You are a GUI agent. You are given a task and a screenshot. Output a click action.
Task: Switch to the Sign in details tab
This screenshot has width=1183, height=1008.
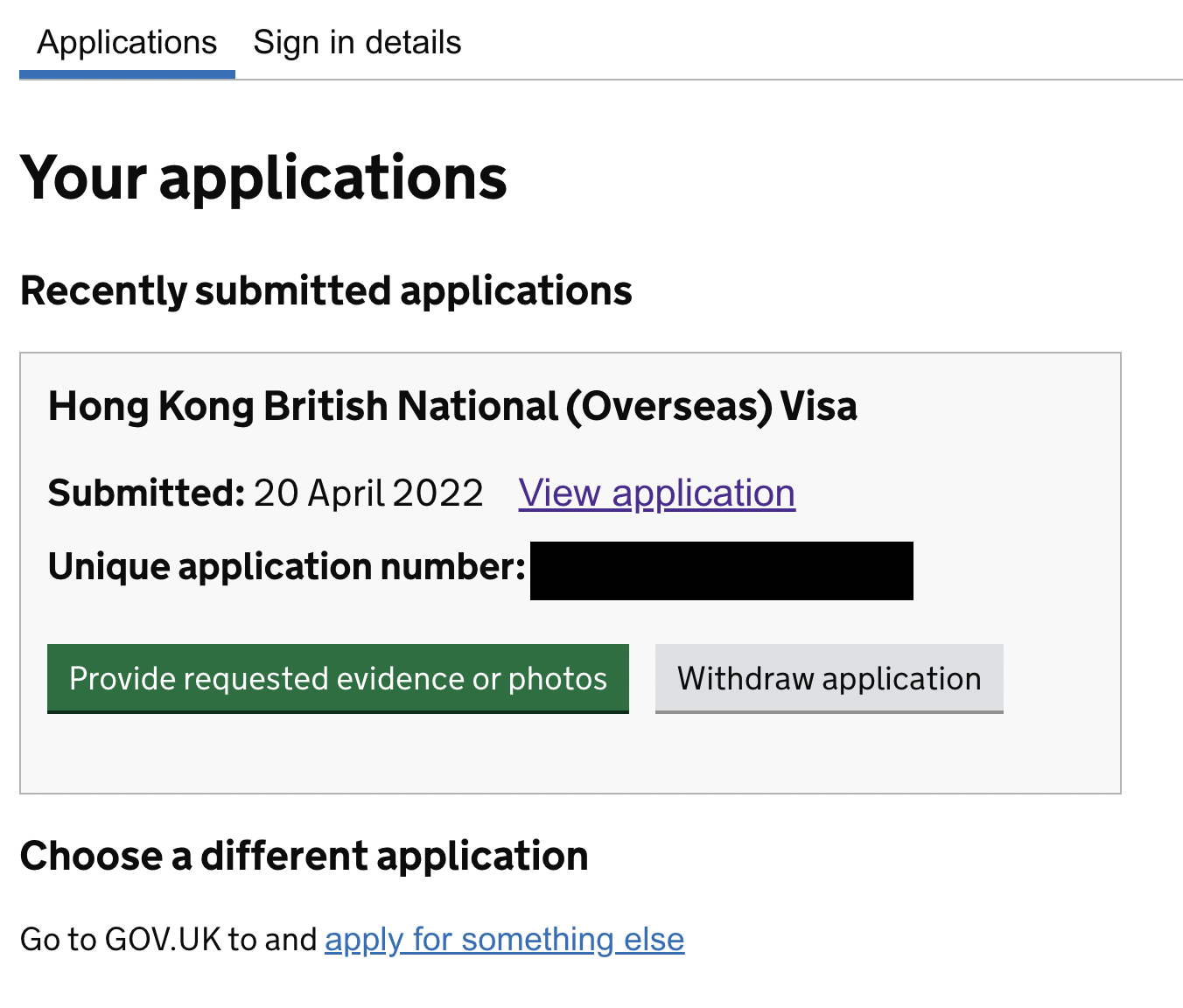pyautogui.click(x=356, y=41)
